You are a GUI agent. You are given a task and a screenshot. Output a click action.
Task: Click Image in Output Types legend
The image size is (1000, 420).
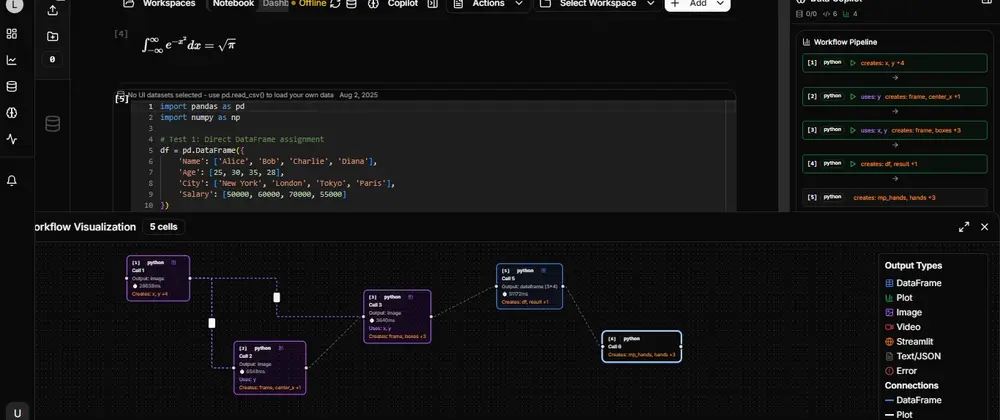(x=903, y=312)
